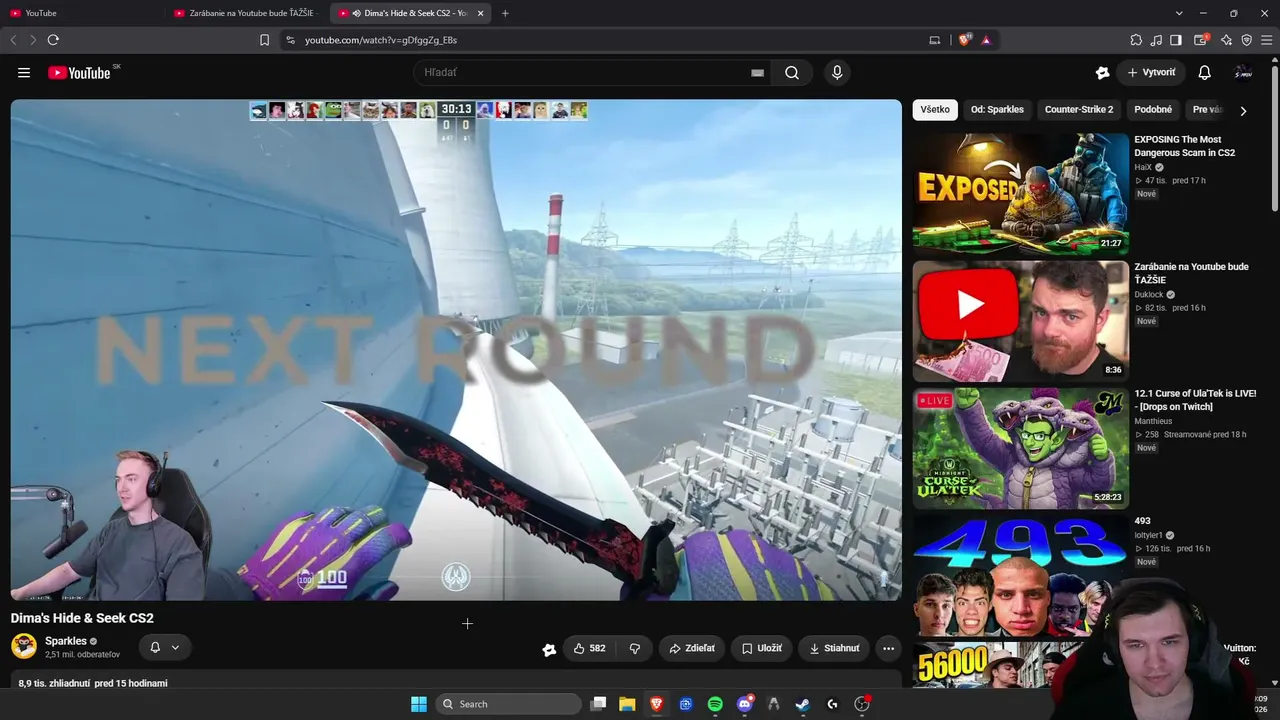Click the Stiahnuť download button
Viewport: 1280px width, 720px height.
834,648
